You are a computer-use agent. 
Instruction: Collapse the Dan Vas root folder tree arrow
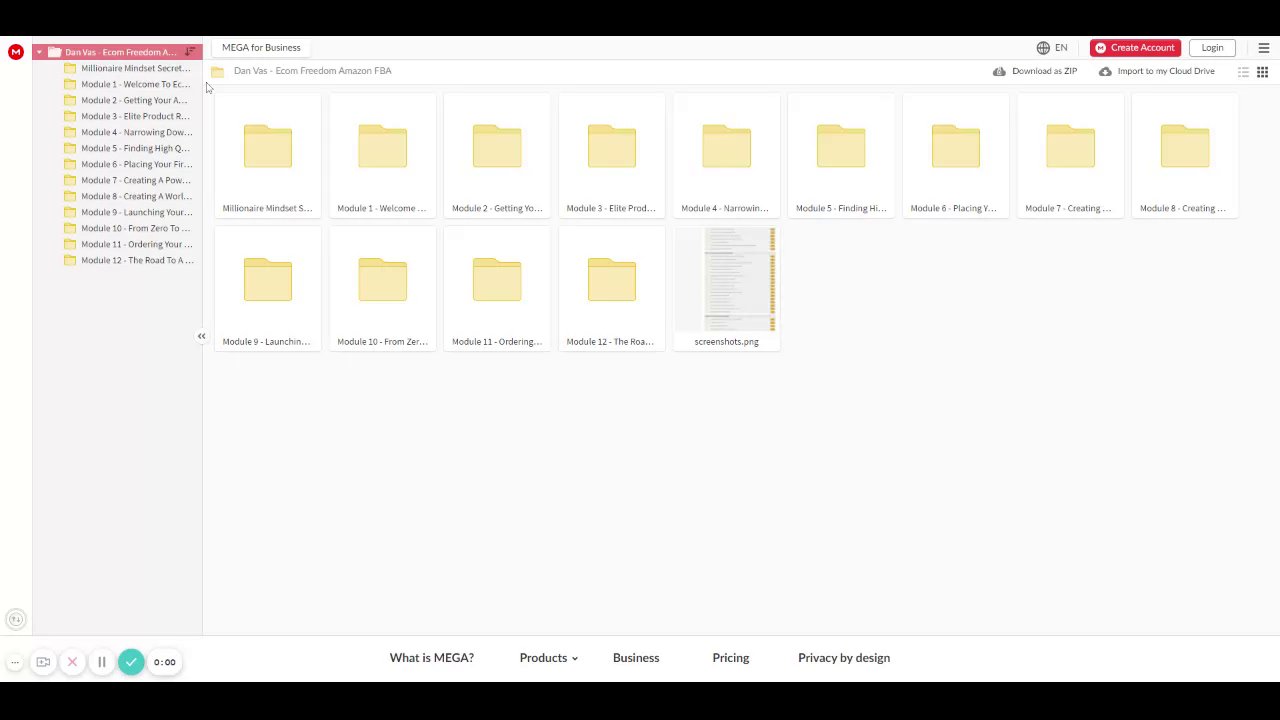(39, 52)
